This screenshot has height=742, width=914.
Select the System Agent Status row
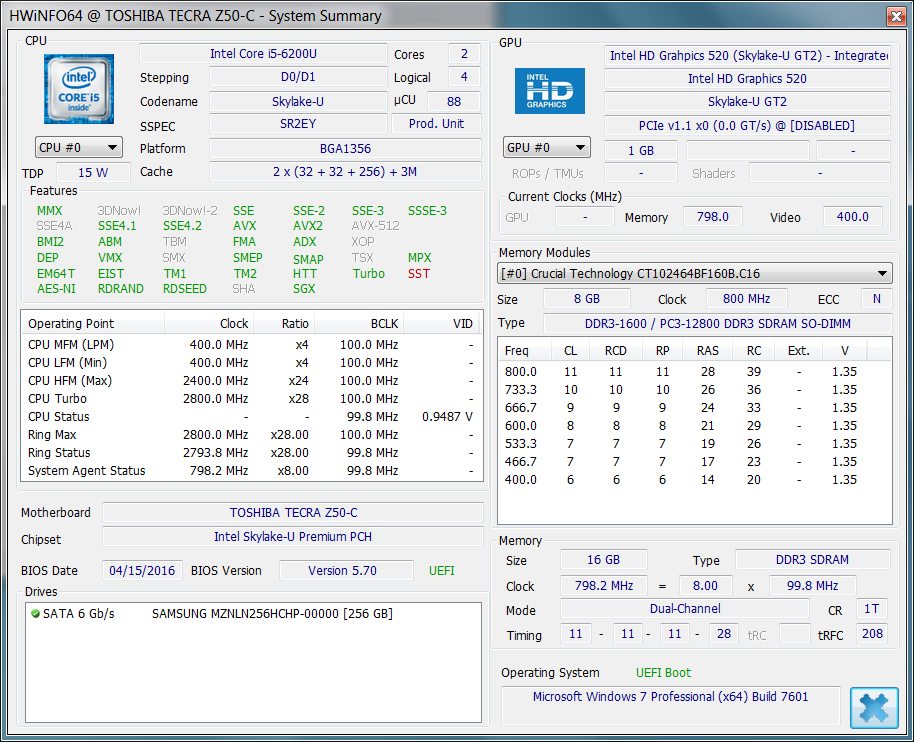pos(252,471)
